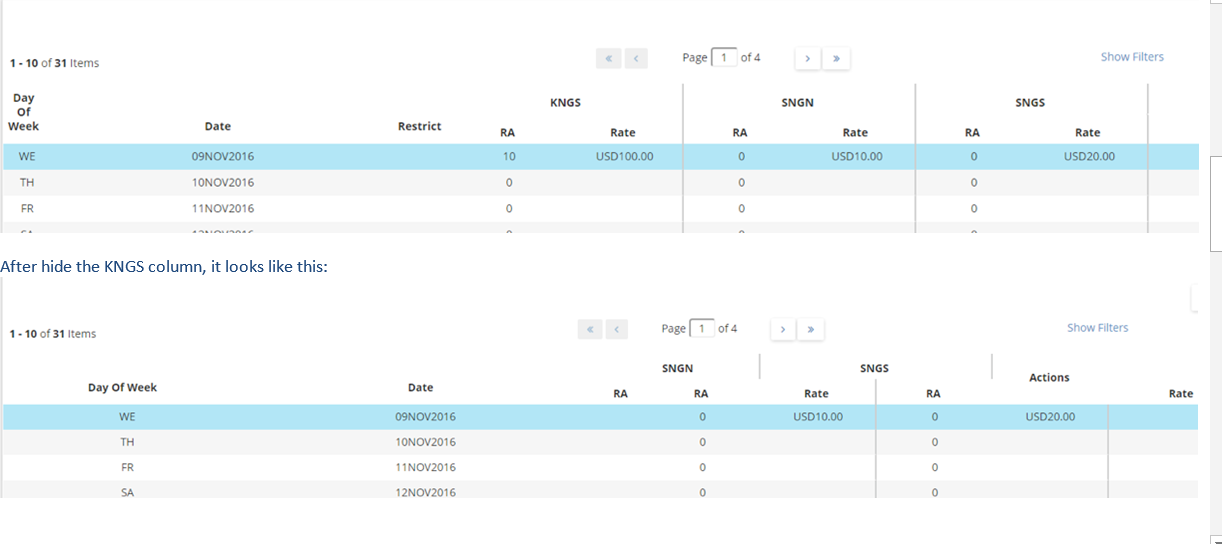Screen dimensions: 1222x544
Task: Click last page arrow in bottom grid pager
Action: point(811,329)
